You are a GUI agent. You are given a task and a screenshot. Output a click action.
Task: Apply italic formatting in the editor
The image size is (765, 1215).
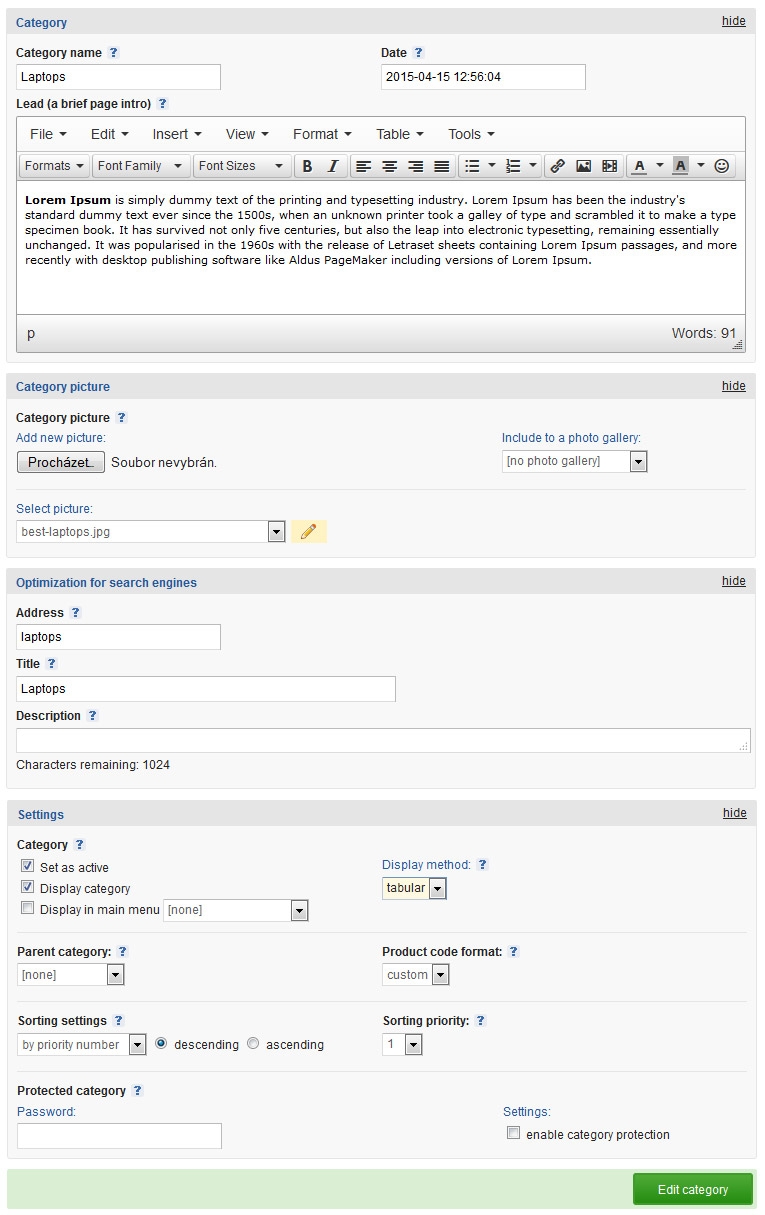tap(333, 166)
